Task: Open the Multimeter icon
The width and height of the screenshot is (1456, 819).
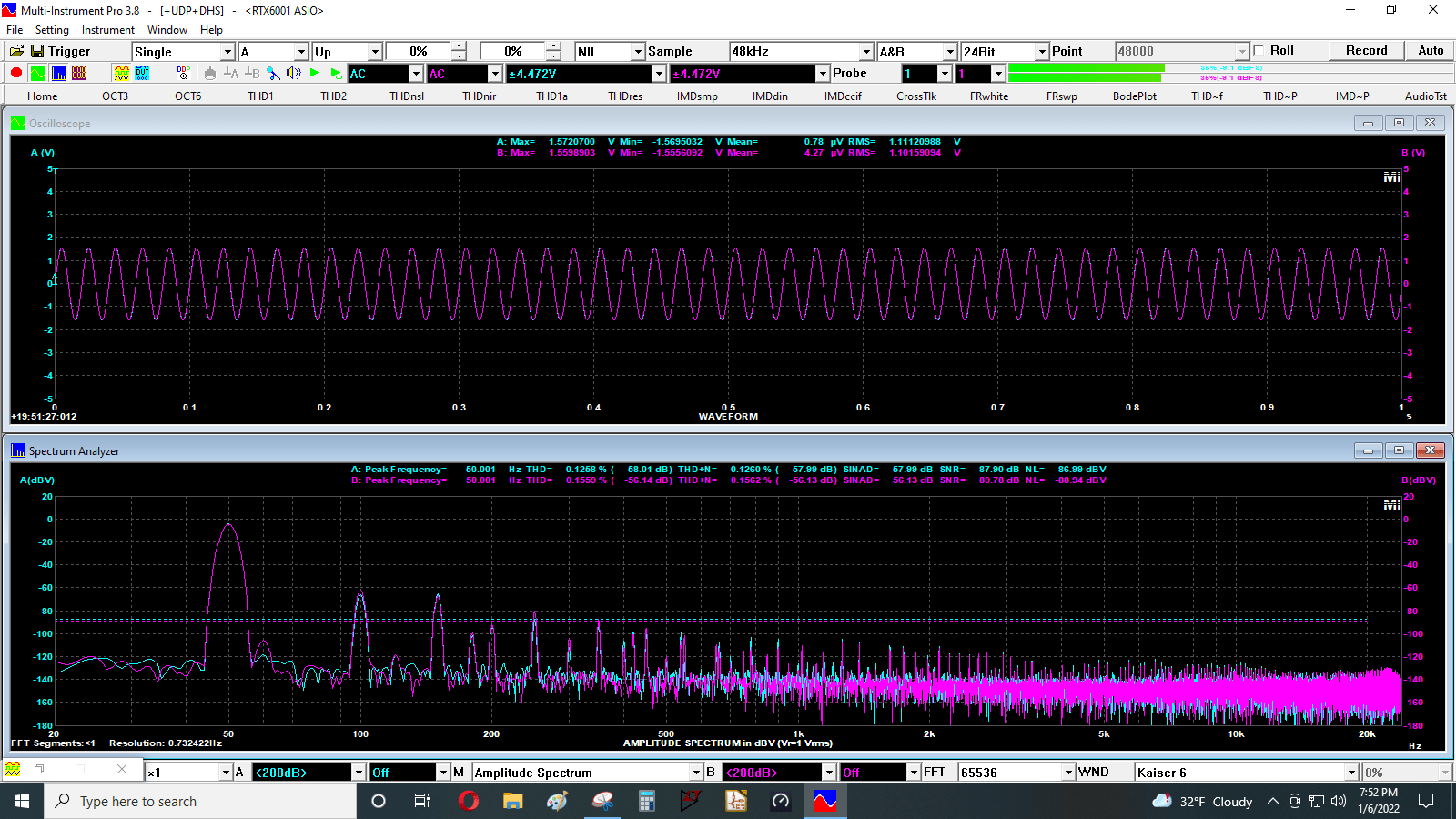Action: pos(79,73)
